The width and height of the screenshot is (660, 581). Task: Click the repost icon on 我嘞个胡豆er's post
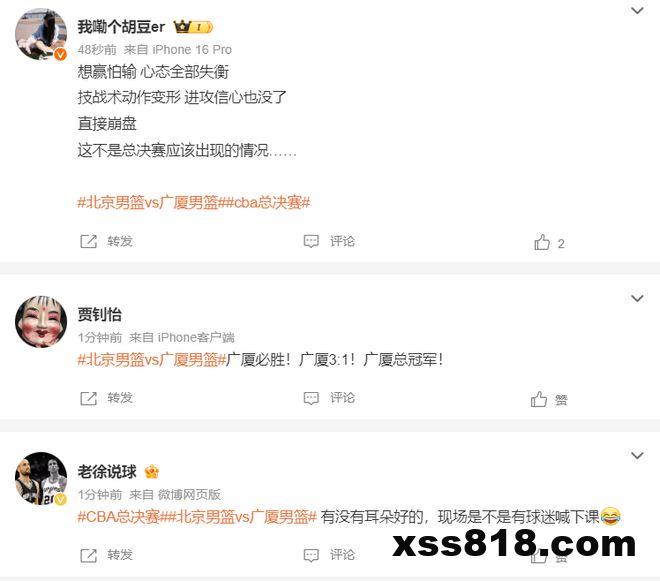(88, 242)
